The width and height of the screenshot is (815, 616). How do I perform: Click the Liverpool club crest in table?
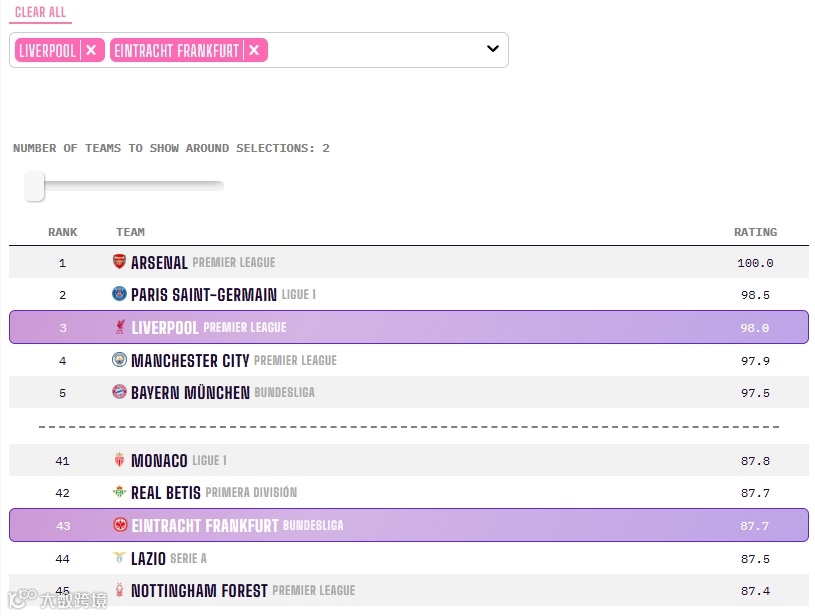120,327
